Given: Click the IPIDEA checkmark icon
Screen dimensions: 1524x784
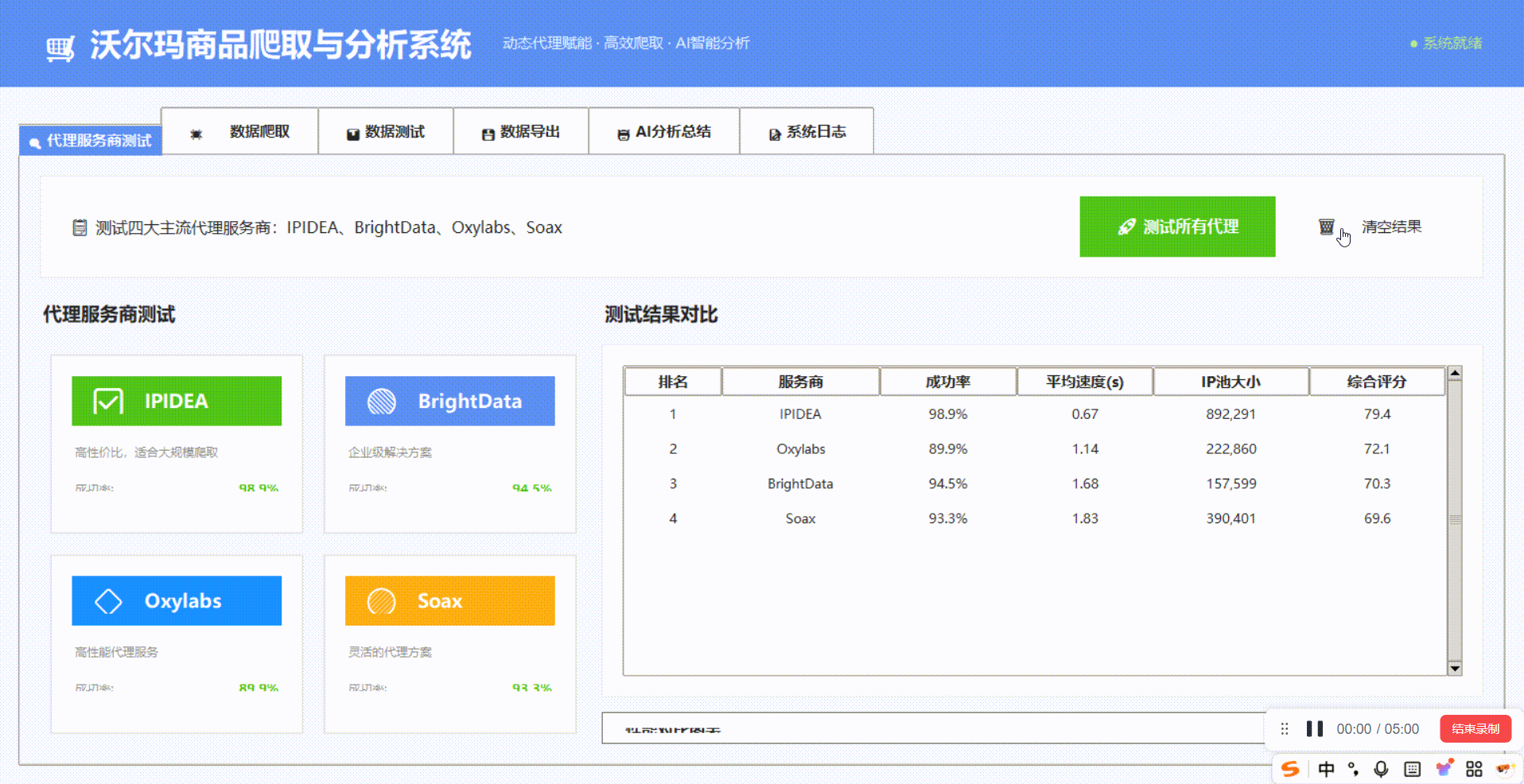Looking at the screenshot, I should [x=108, y=402].
